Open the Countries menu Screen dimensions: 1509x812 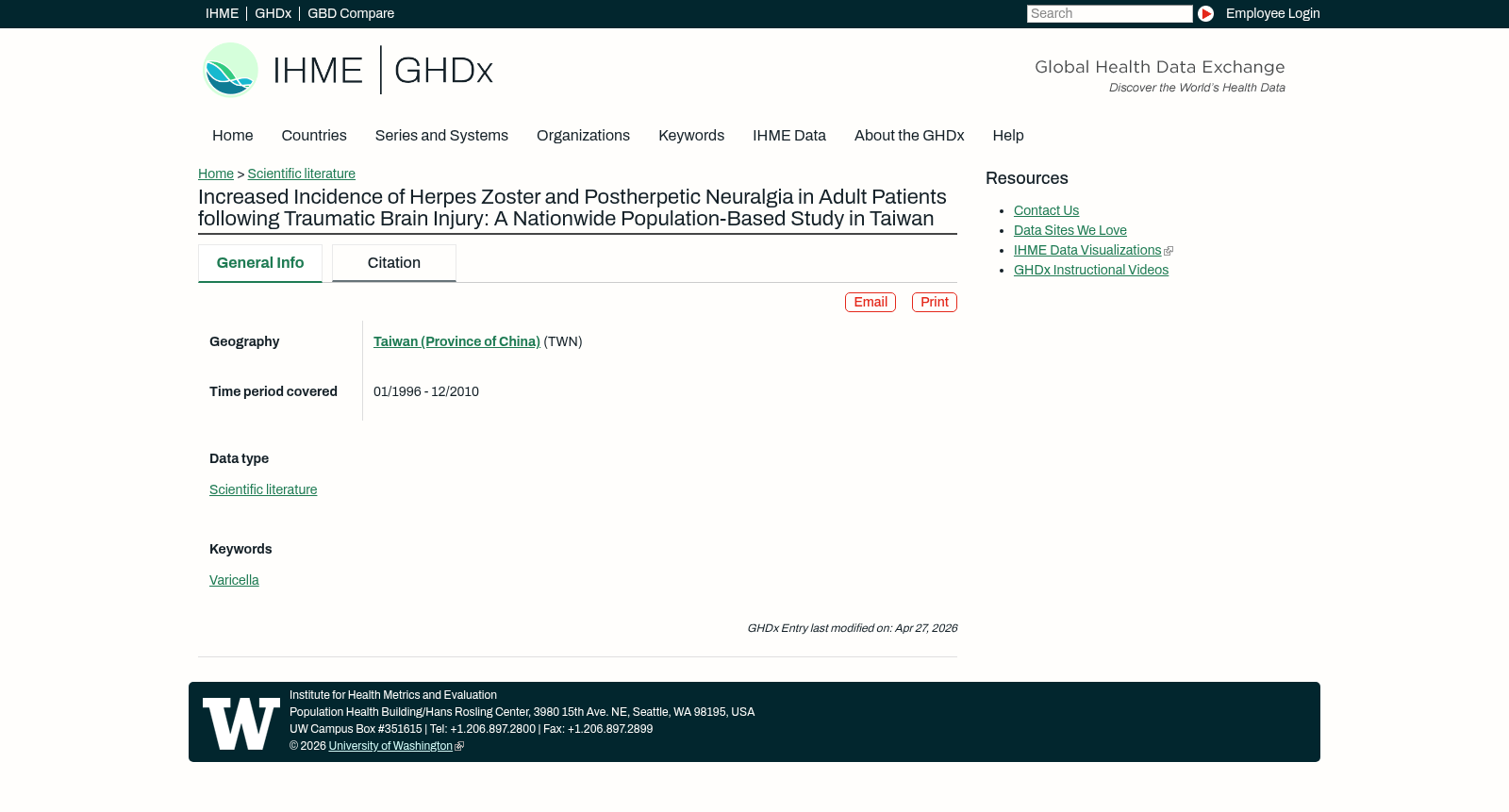click(x=314, y=136)
